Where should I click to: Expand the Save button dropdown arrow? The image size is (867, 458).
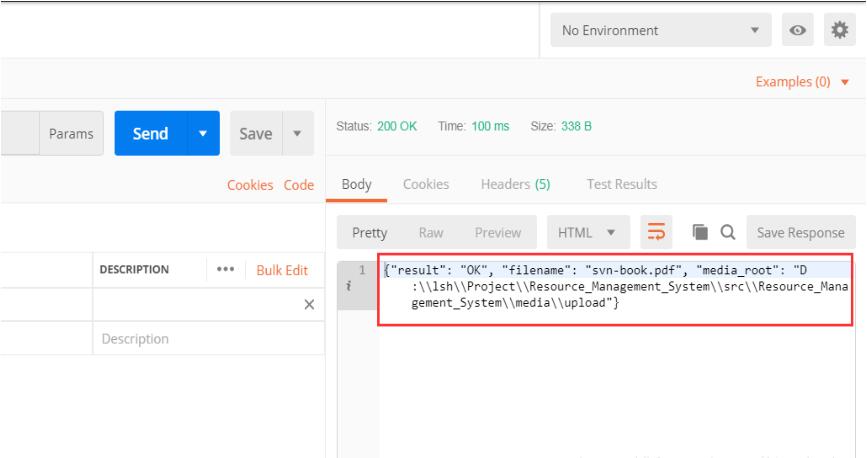click(x=296, y=134)
